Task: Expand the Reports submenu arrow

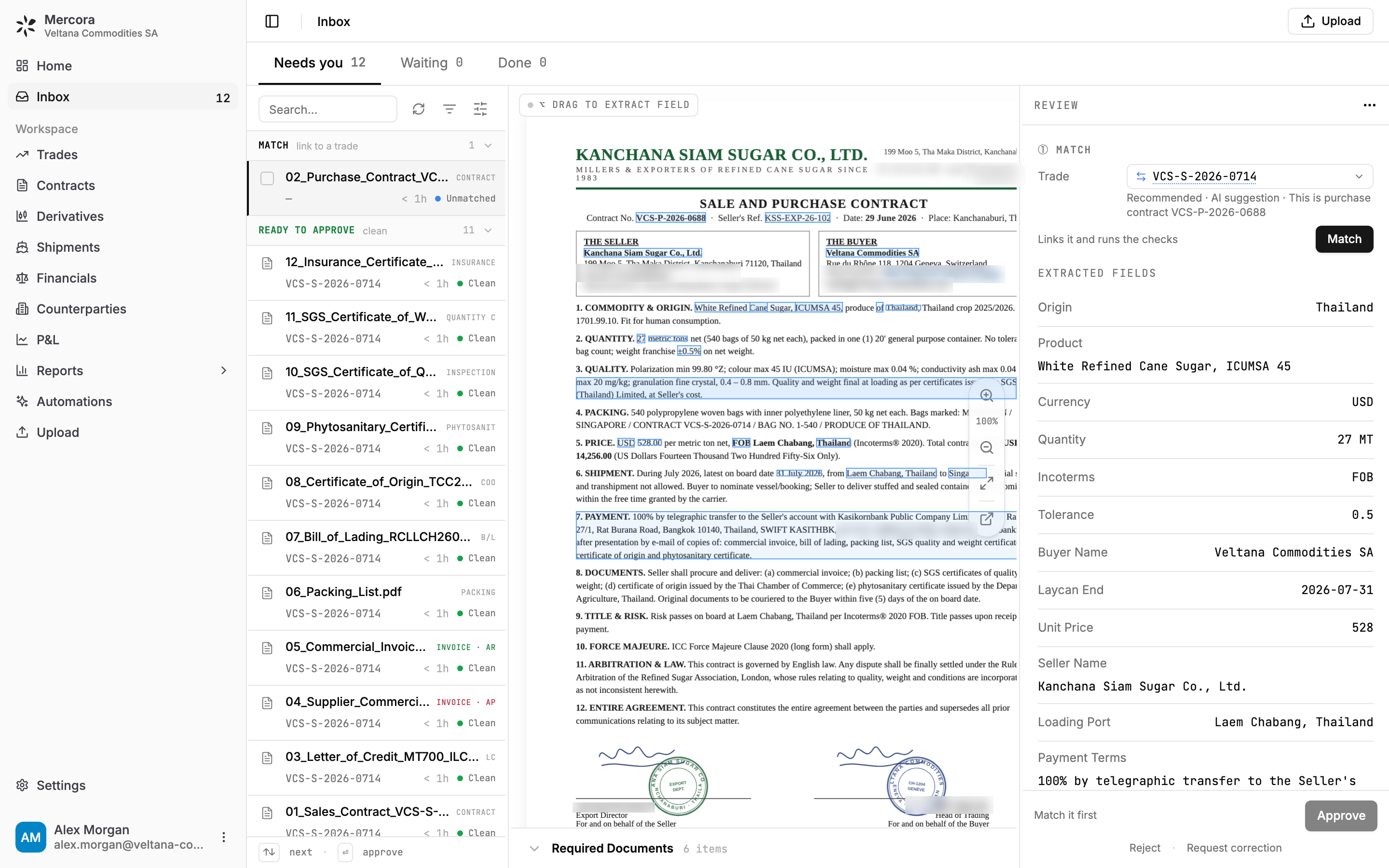Action: [224, 370]
